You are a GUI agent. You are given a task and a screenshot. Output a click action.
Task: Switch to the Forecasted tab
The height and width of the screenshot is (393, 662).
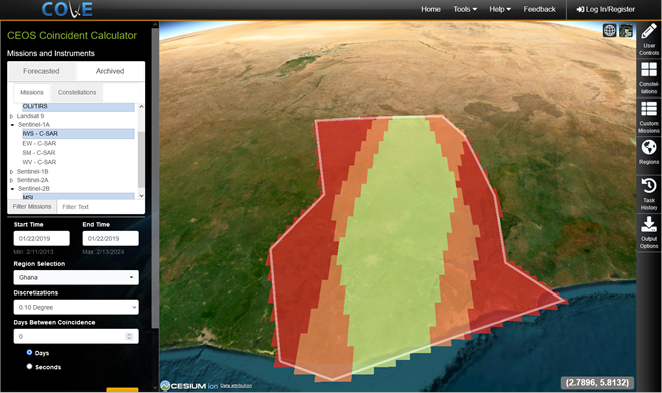(x=41, y=71)
